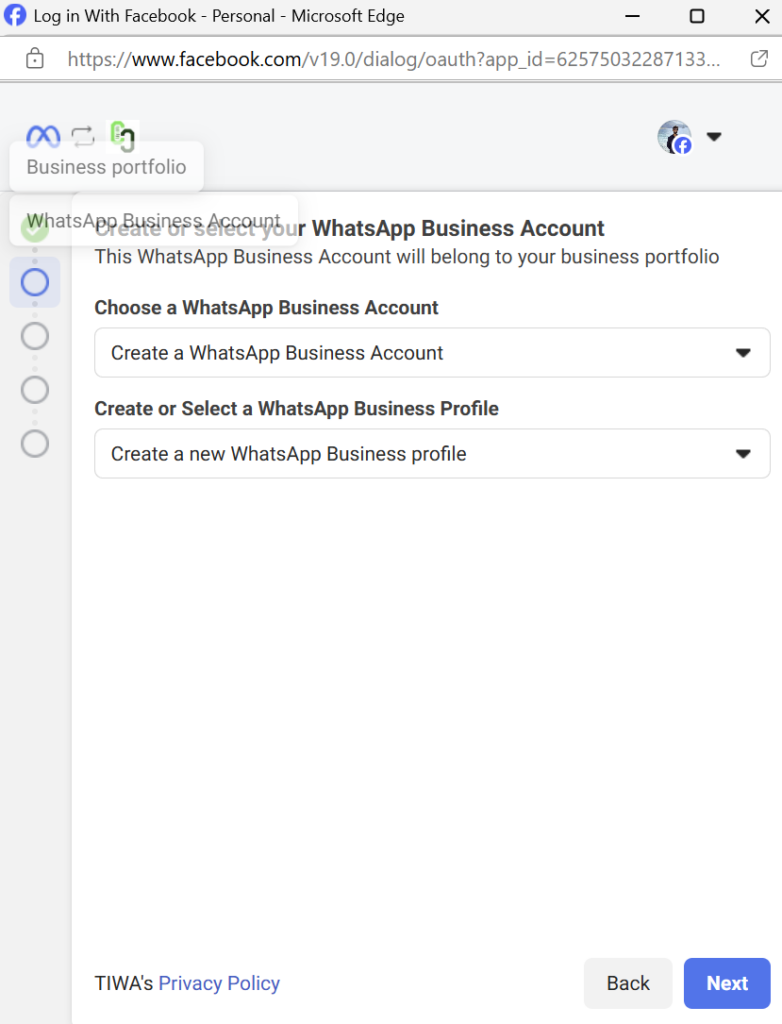Image resolution: width=782 pixels, height=1024 pixels.
Task: Select the third step circle in sidebar
Action: click(35, 336)
